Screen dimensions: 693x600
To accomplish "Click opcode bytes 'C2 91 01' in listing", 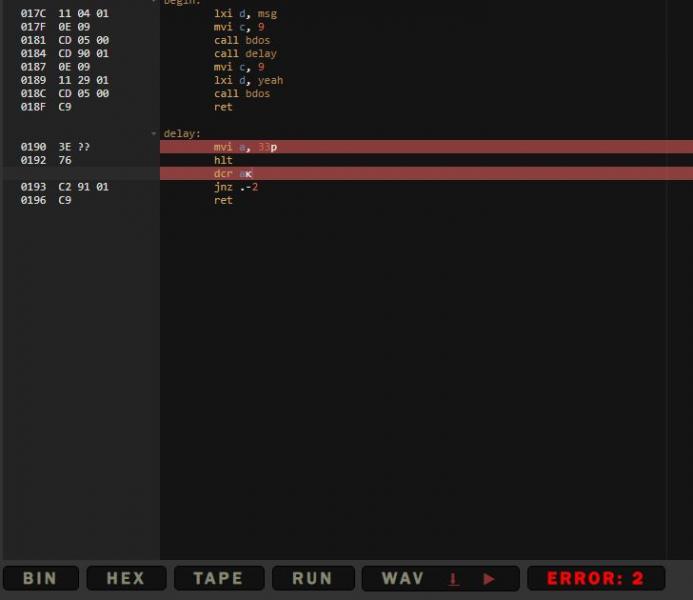I will tap(83, 187).
